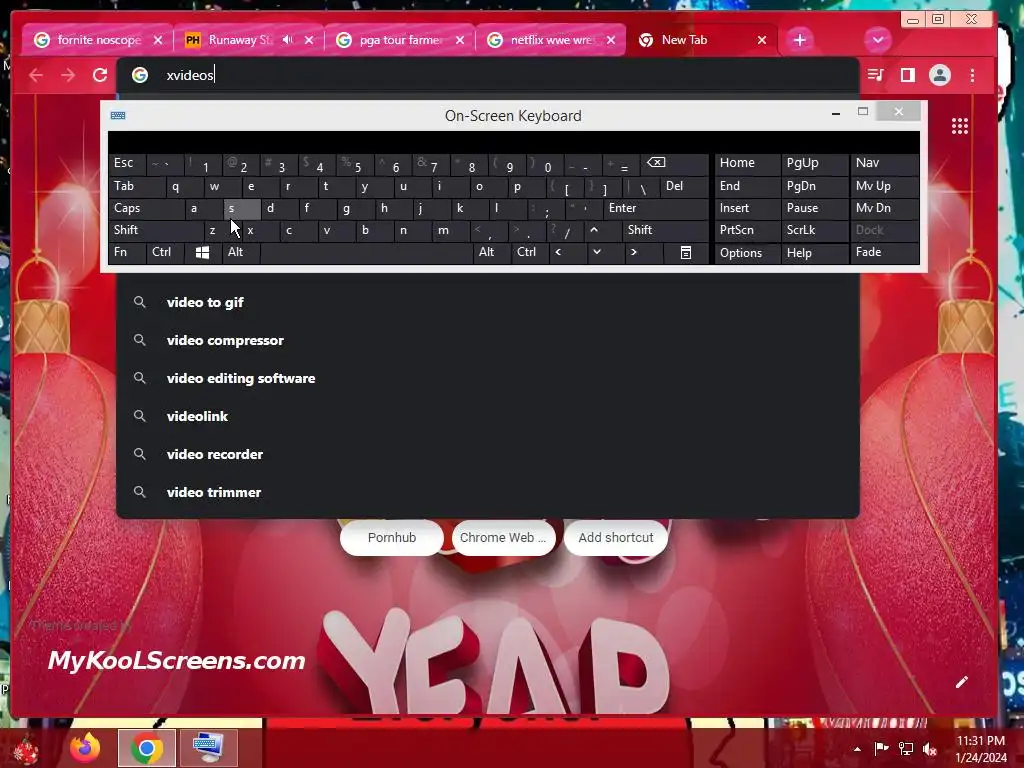
Task: Open keyboard Options key
Action: (x=747, y=253)
